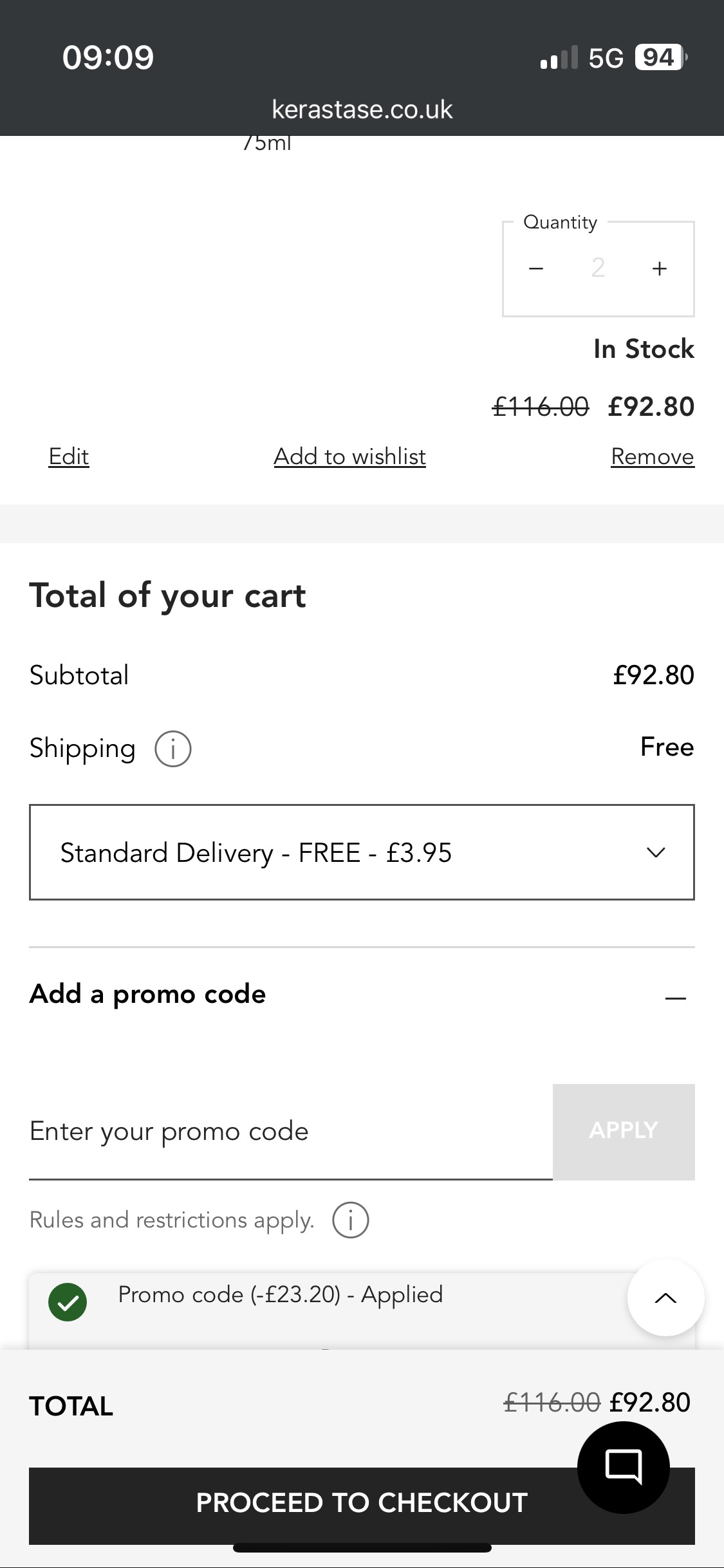
Task: Click the Edit link
Action: pos(69,456)
